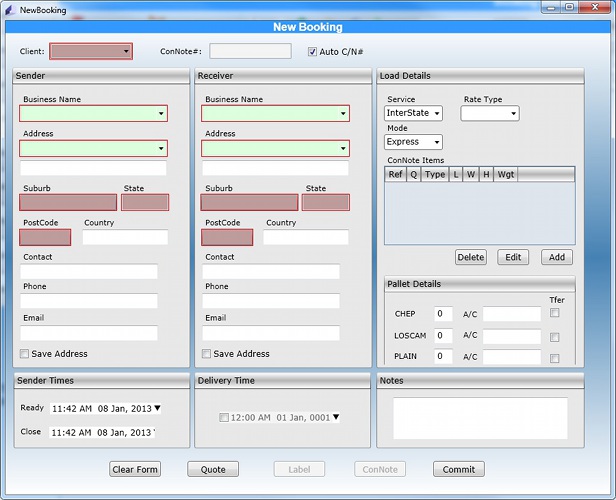Click the L column header
The height and width of the screenshot is (500, 616).
[456, 174]
